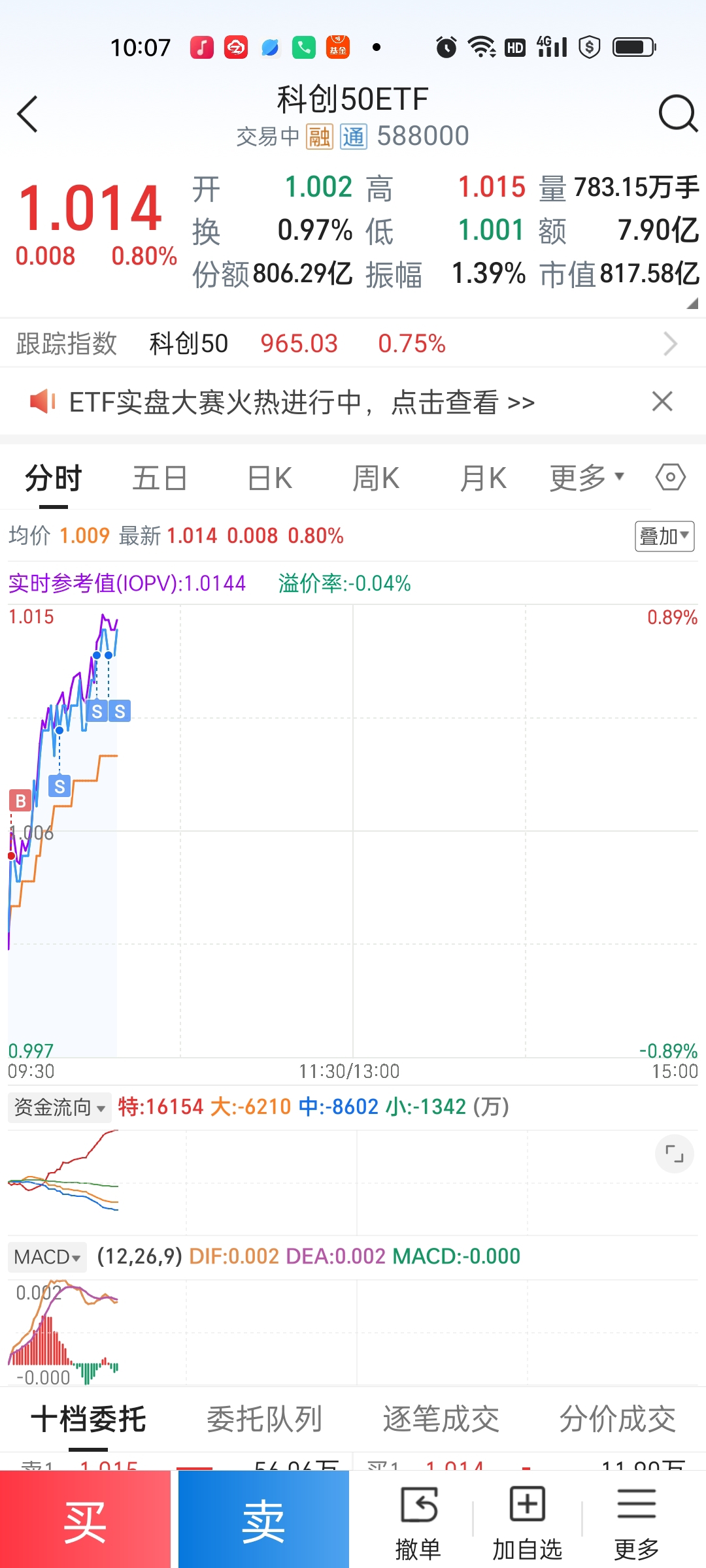Tap the shield payment protection icon
Screen dimensions: 706x1568
click(590, 47)
